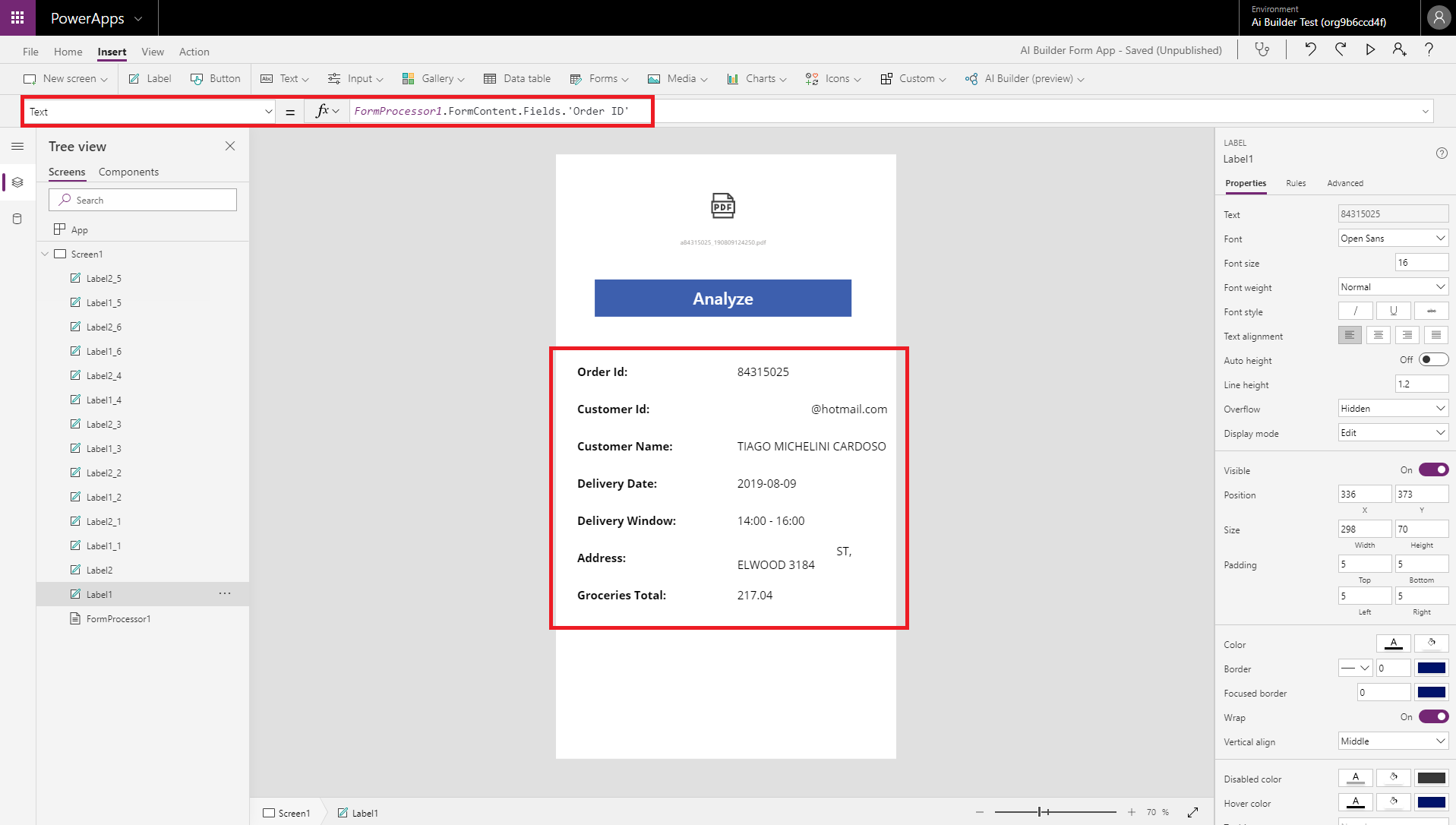Click the Tree view Search field
Viewport: 1456px width, 825px height.
(143, 200)
